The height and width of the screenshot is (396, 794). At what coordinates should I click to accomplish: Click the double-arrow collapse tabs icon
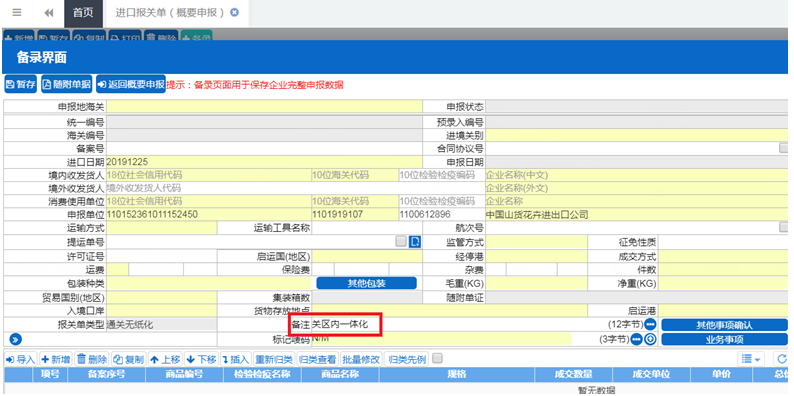pyautogui.click(x=49, y=13)
